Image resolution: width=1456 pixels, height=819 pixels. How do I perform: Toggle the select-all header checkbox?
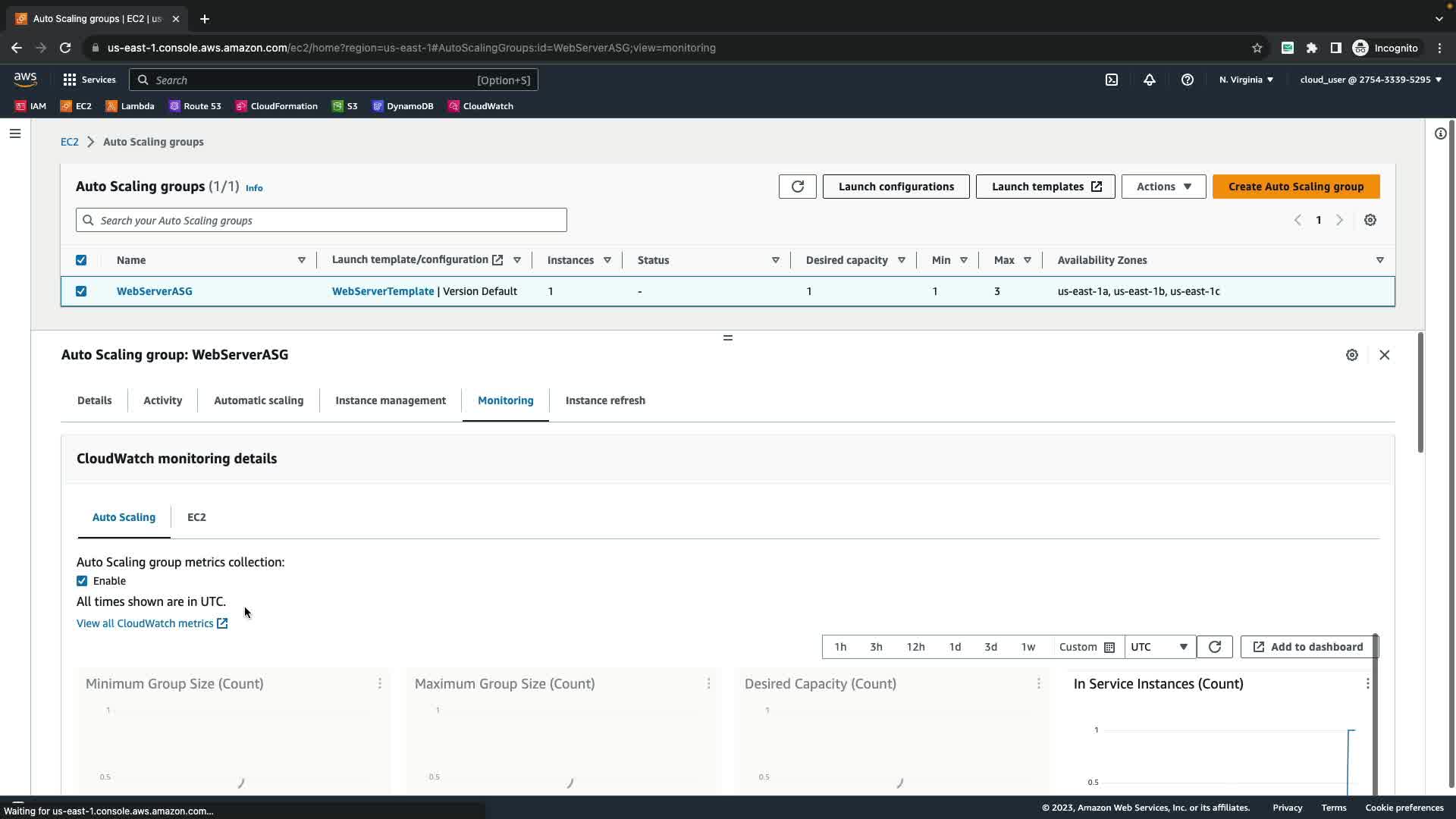(x=81, y=260)
